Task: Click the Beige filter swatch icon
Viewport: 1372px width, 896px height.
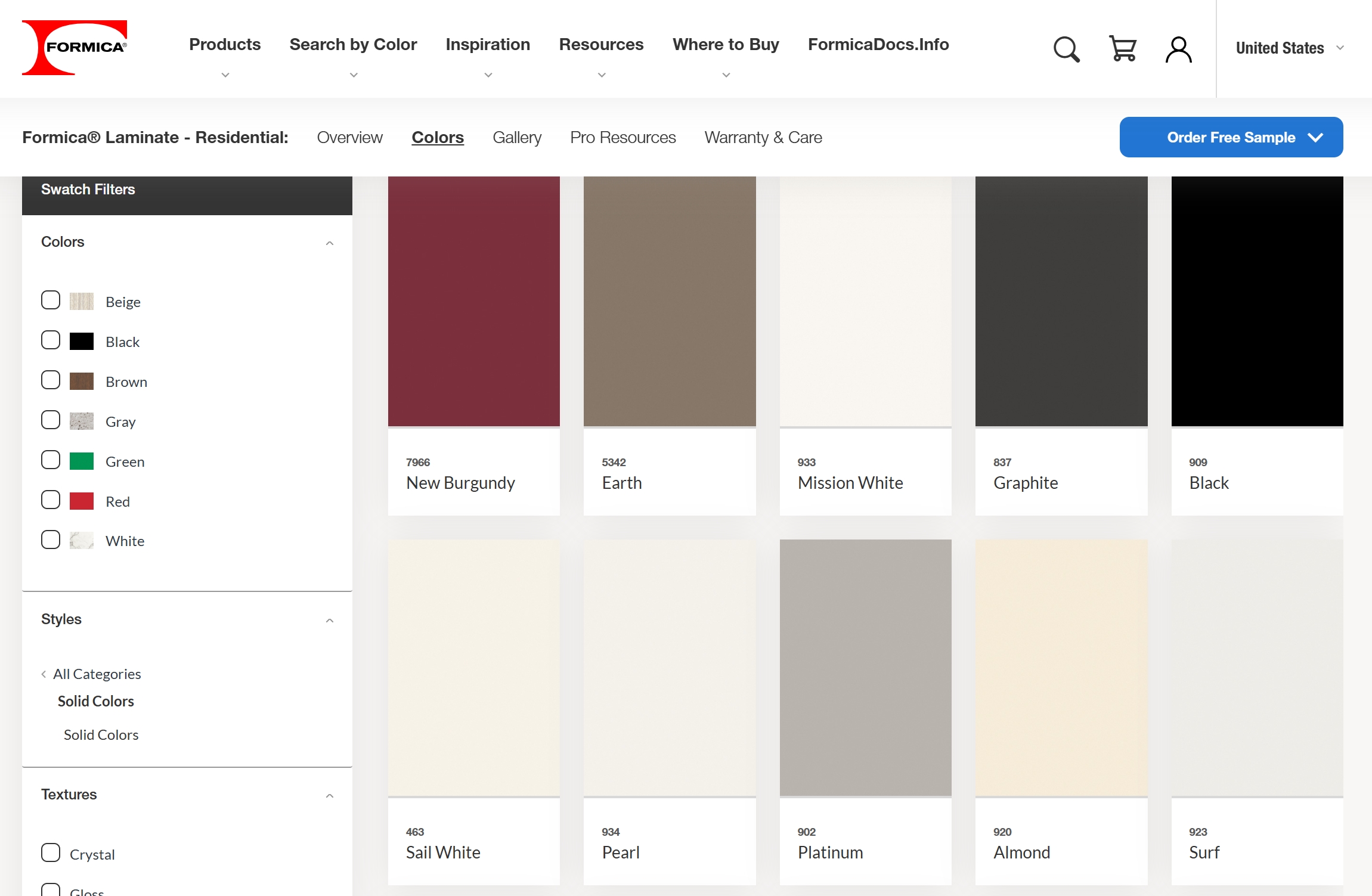Action: click(82, 301)
